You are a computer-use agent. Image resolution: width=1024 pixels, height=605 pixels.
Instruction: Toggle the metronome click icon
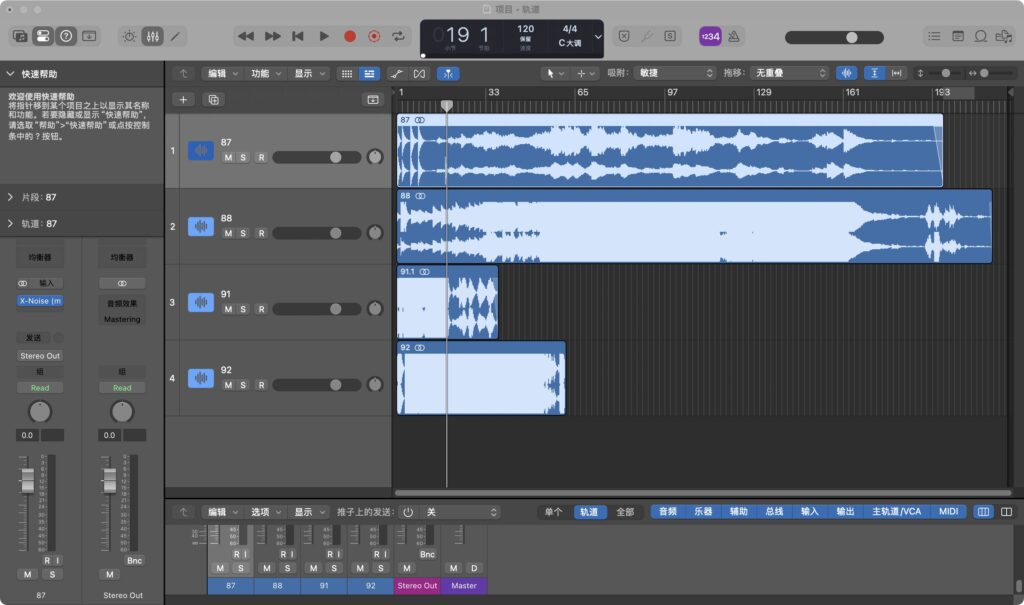tap(734, 36)
